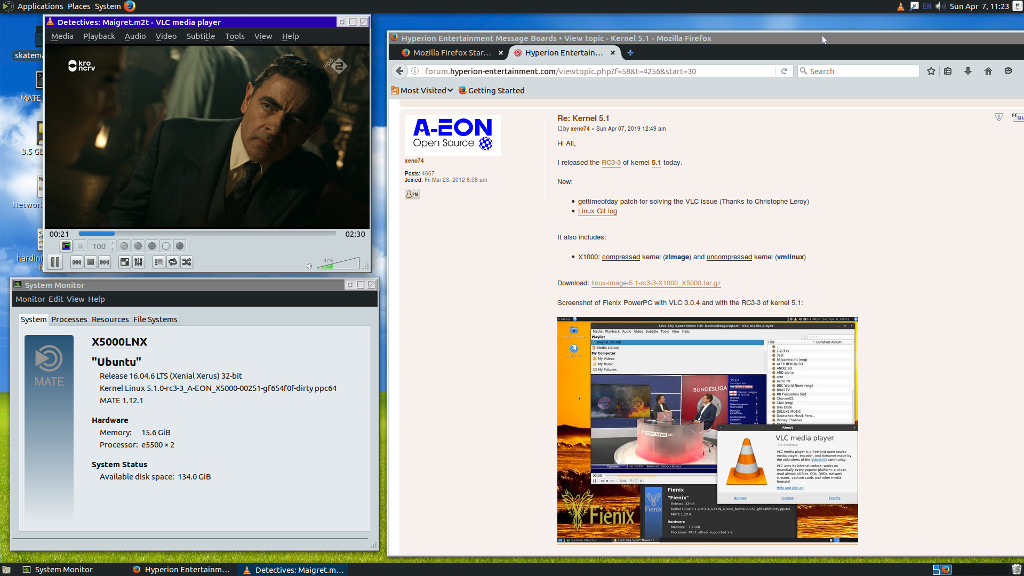
Task: Switch to Resources tab in System Monitor
Action: (110, 319)
